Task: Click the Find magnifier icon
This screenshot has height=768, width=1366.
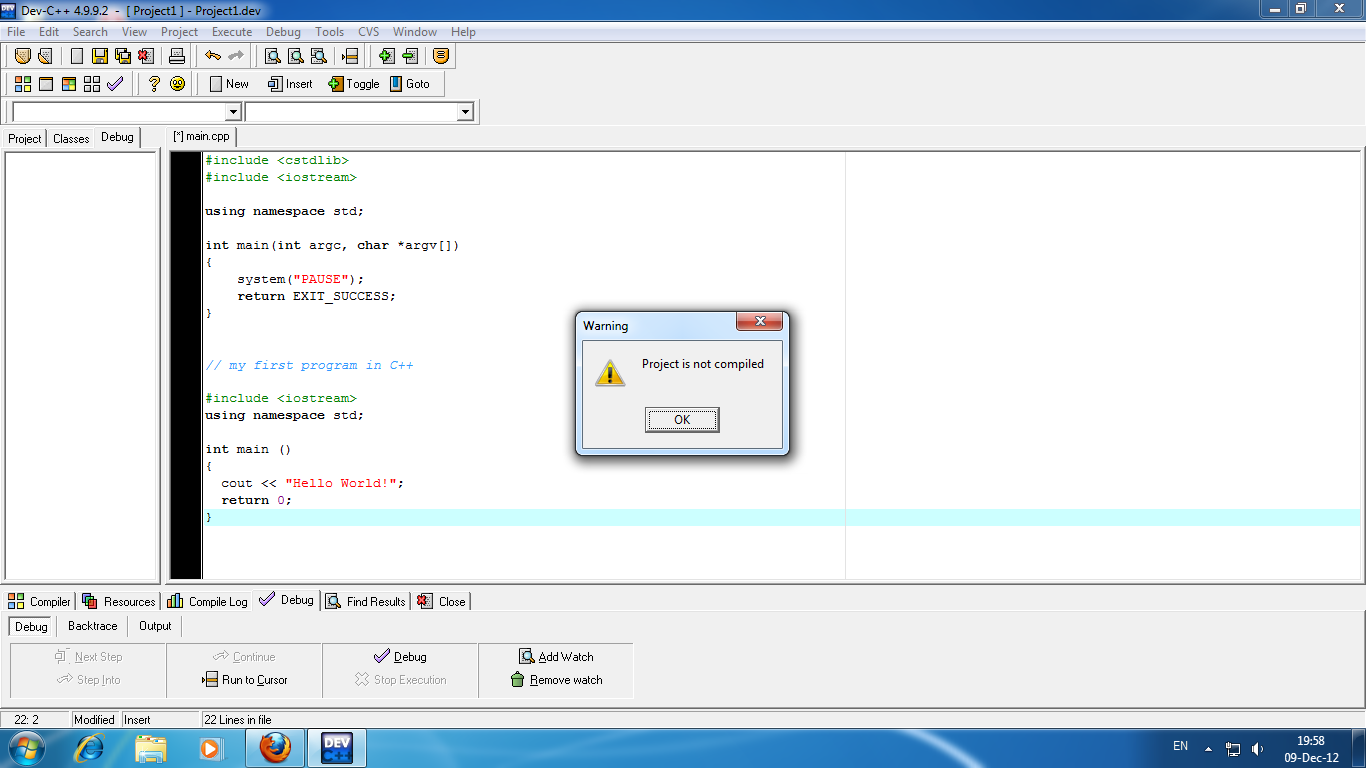Action: tap(272, 56)
